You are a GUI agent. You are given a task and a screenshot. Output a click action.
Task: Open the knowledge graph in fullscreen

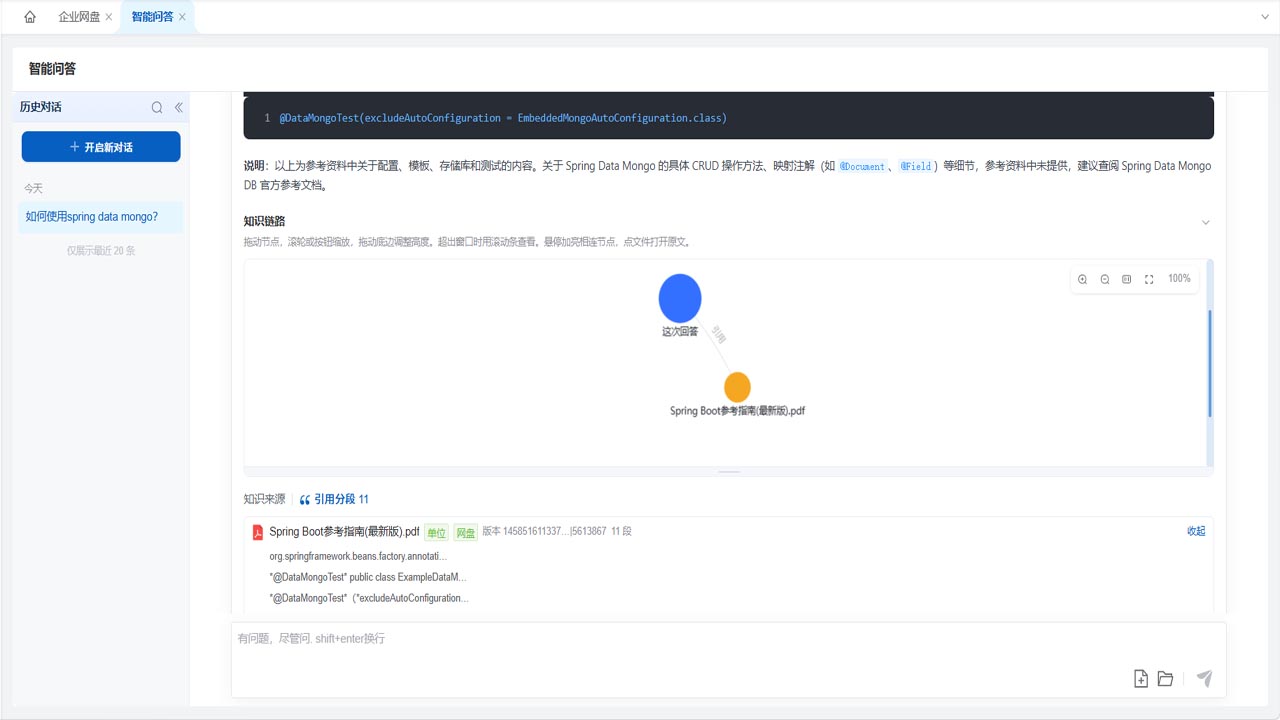[1149, 279]
